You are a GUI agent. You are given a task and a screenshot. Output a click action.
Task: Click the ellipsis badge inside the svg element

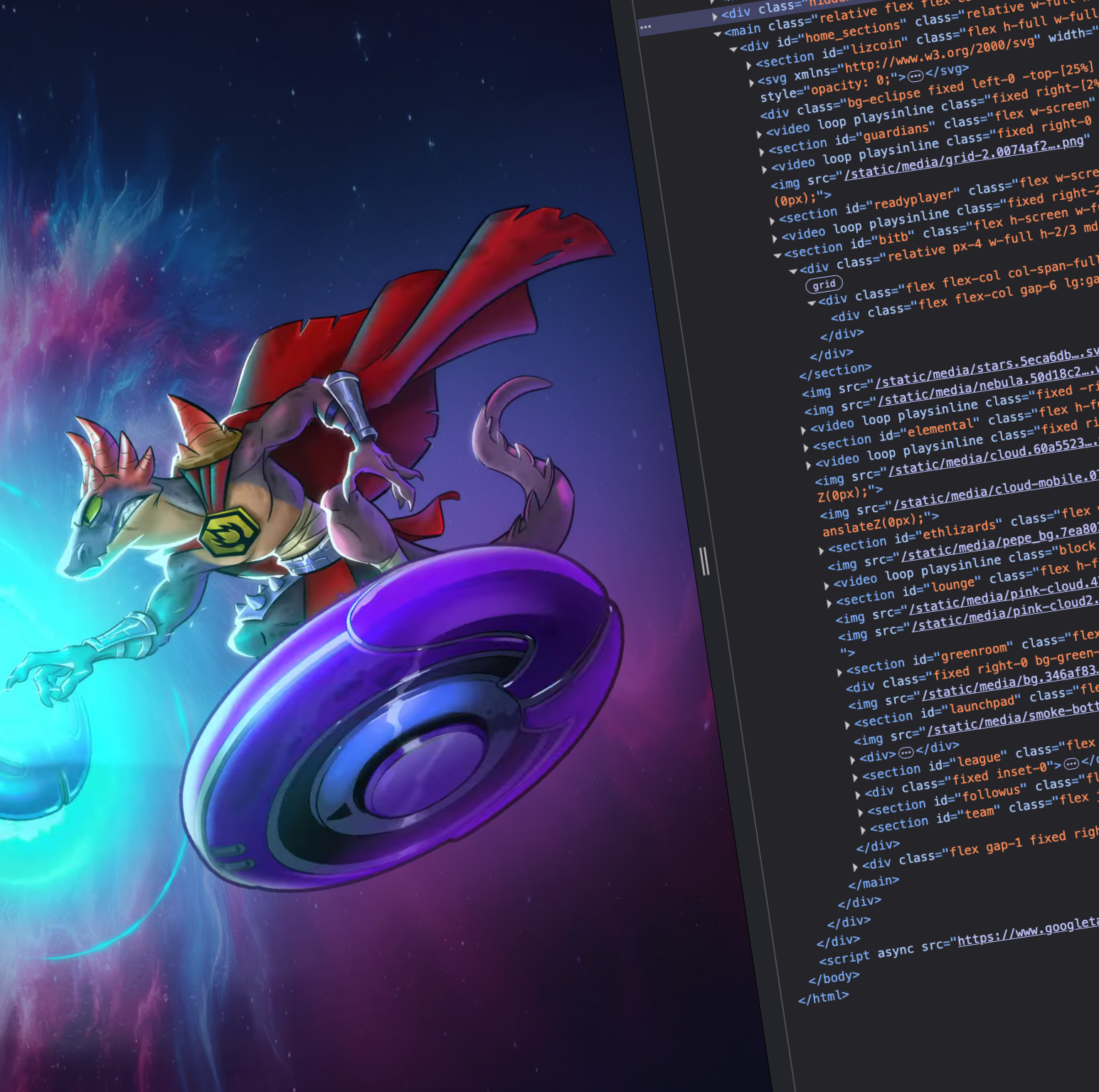[915, 75]
